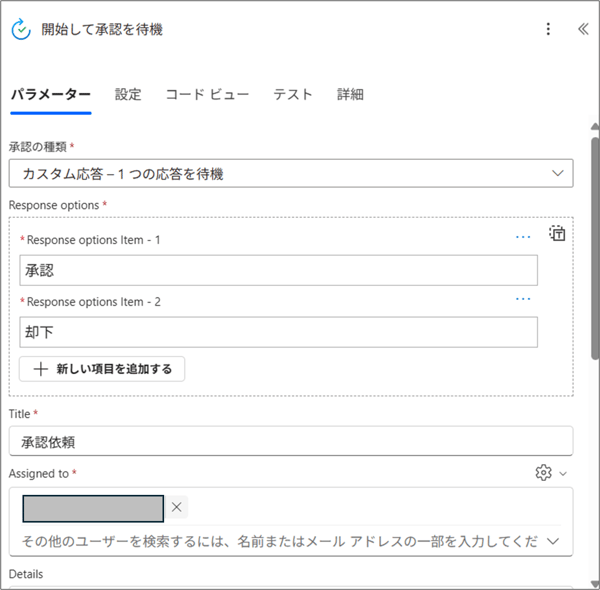Open the テスト tab

(x=293, y=95)
